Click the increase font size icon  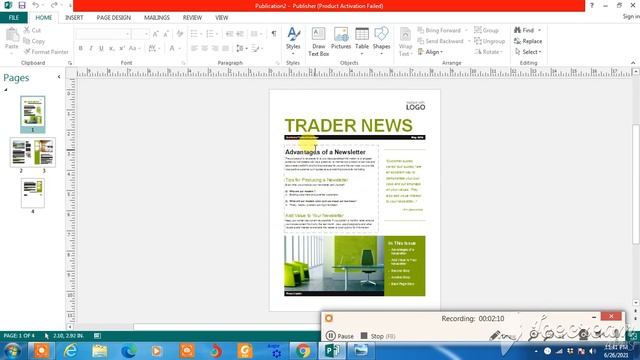[x=156, y=34]
